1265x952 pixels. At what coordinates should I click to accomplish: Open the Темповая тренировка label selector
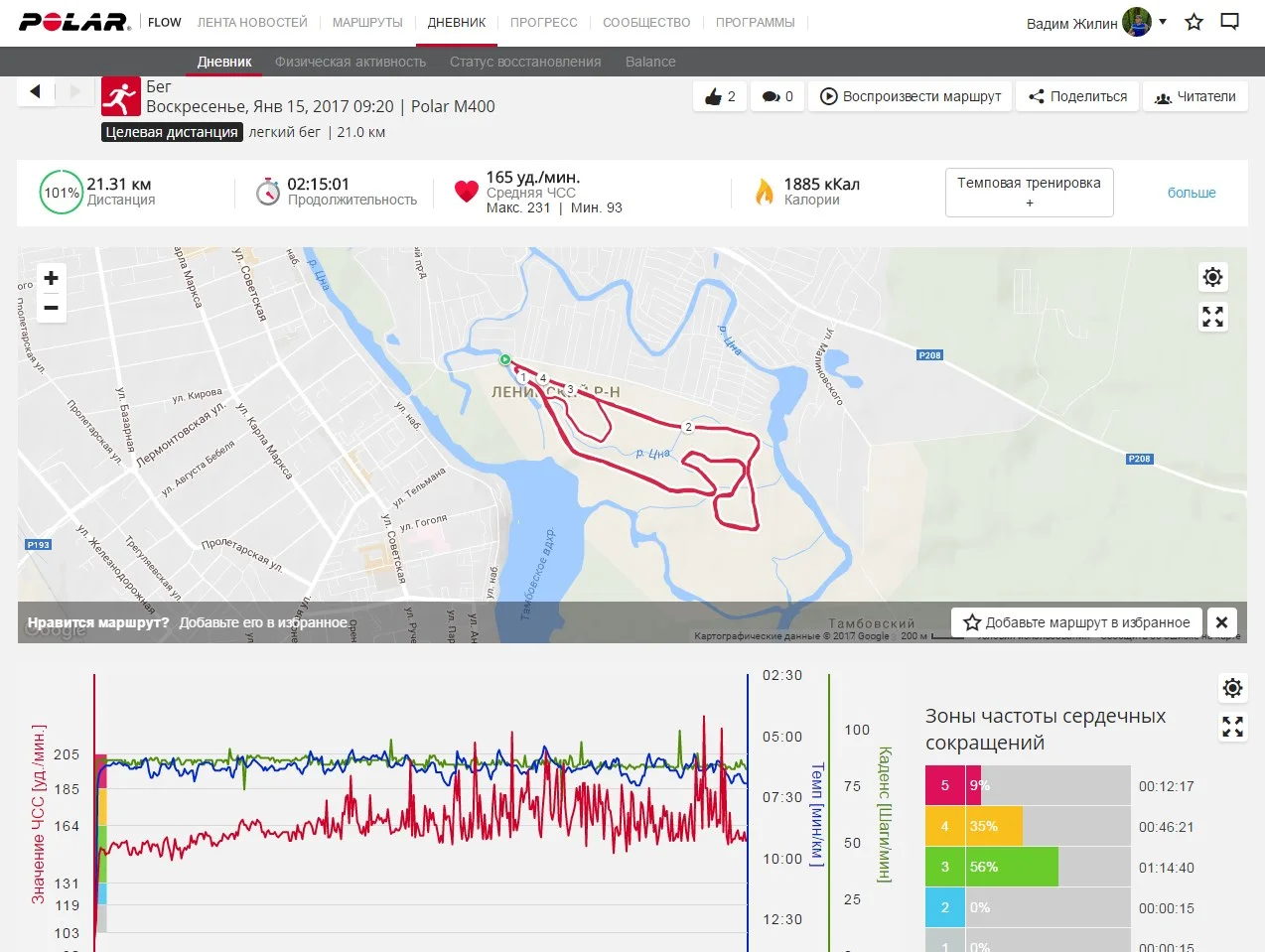tap(1029, 192)
